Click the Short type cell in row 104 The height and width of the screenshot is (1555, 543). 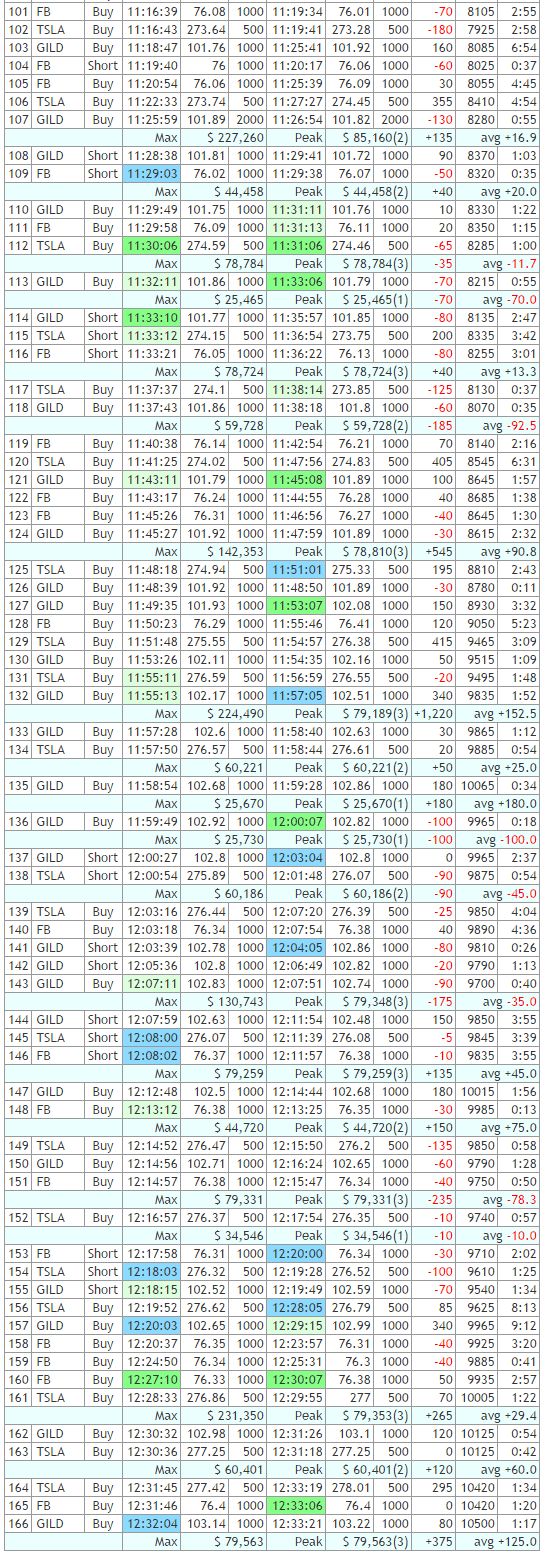(x=102, y=65)
